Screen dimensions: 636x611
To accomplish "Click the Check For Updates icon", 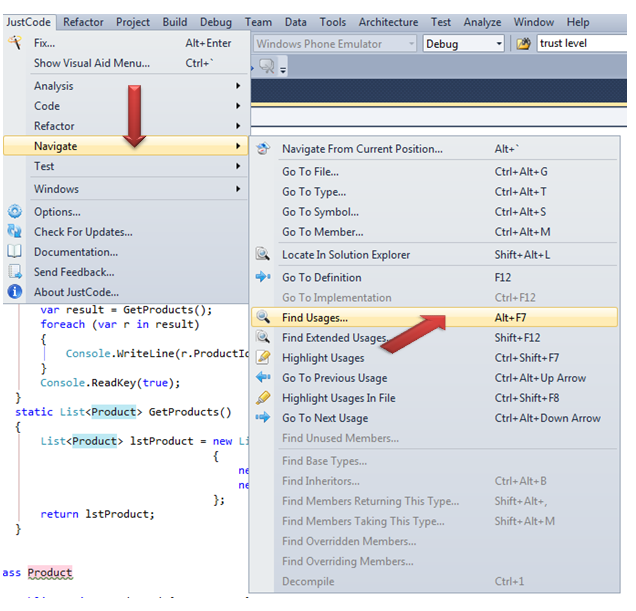I will 14,232.
